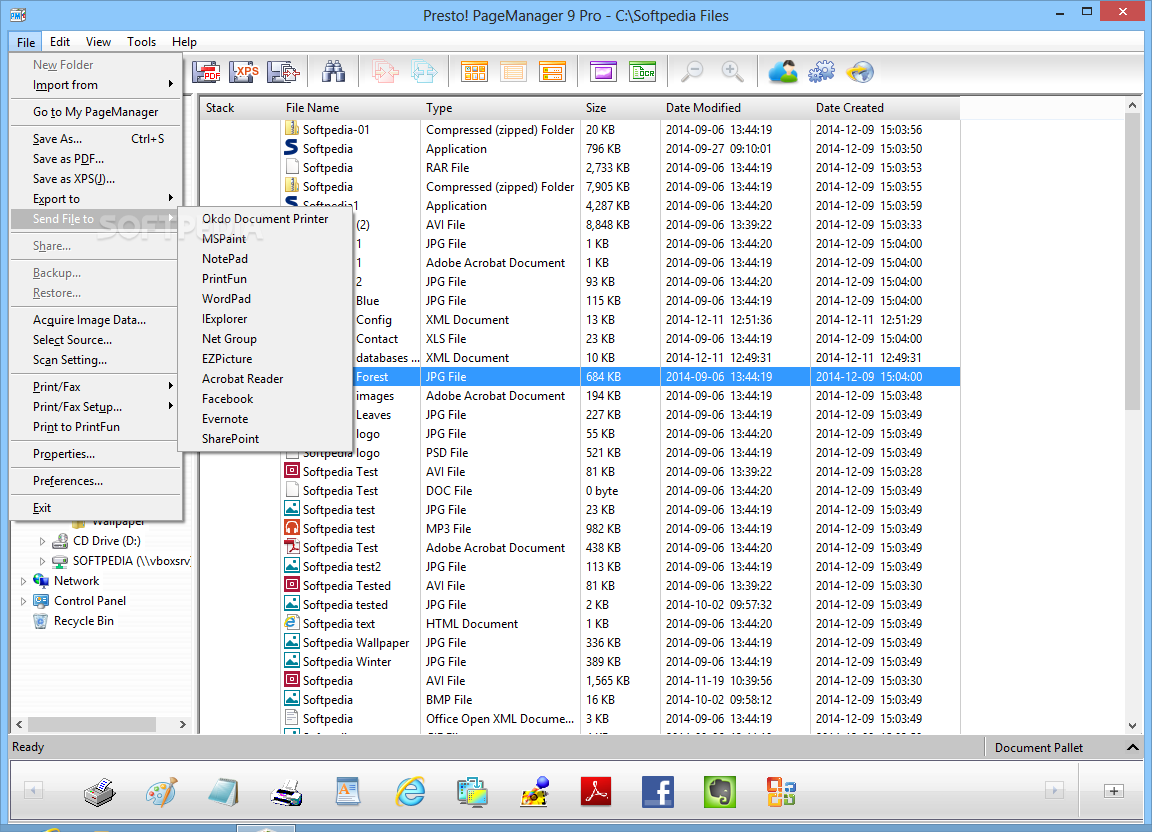
Task: Click the scanner export toolbar icon after XPS
Action: [x=283, y=72]
